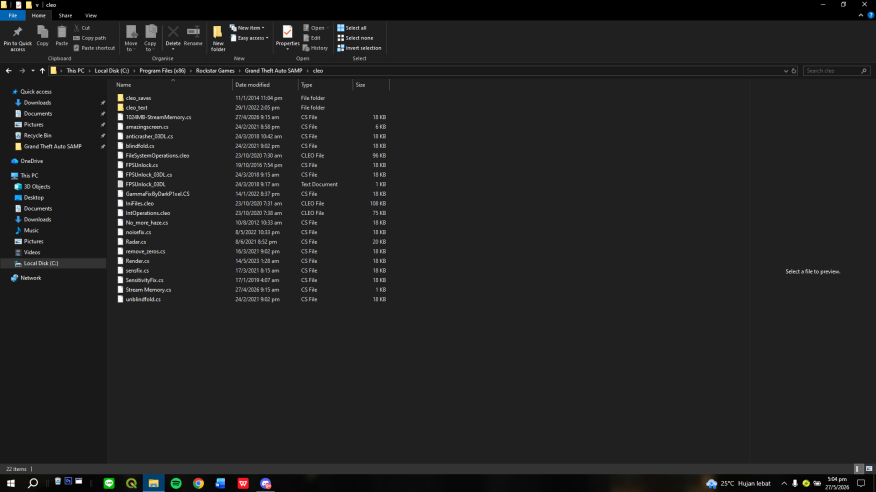Switch to details view in status bar
The image size is (876, 492).
coord(858,469)
